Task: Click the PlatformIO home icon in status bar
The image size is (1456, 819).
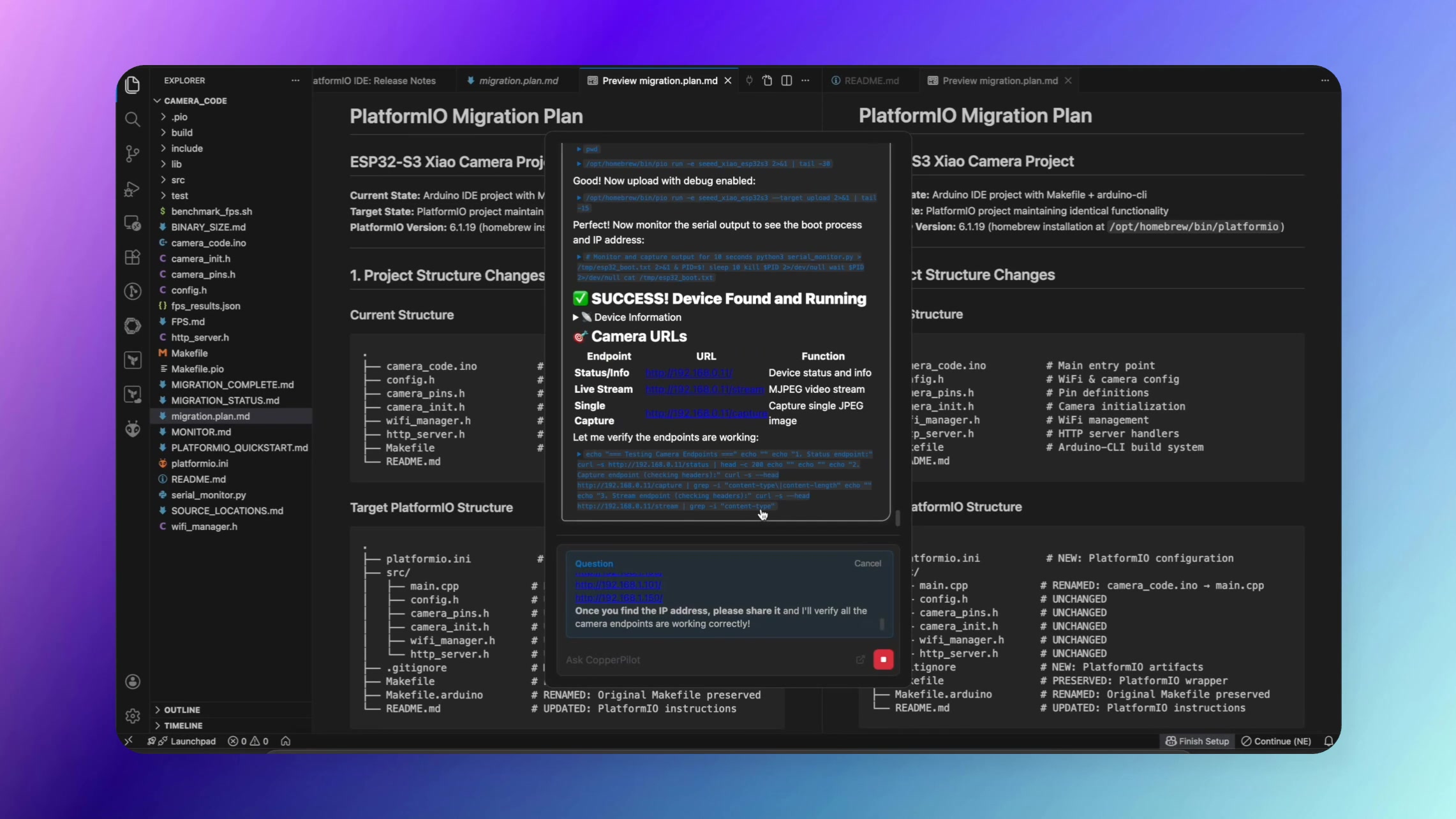Action: [x=286, y=741]
